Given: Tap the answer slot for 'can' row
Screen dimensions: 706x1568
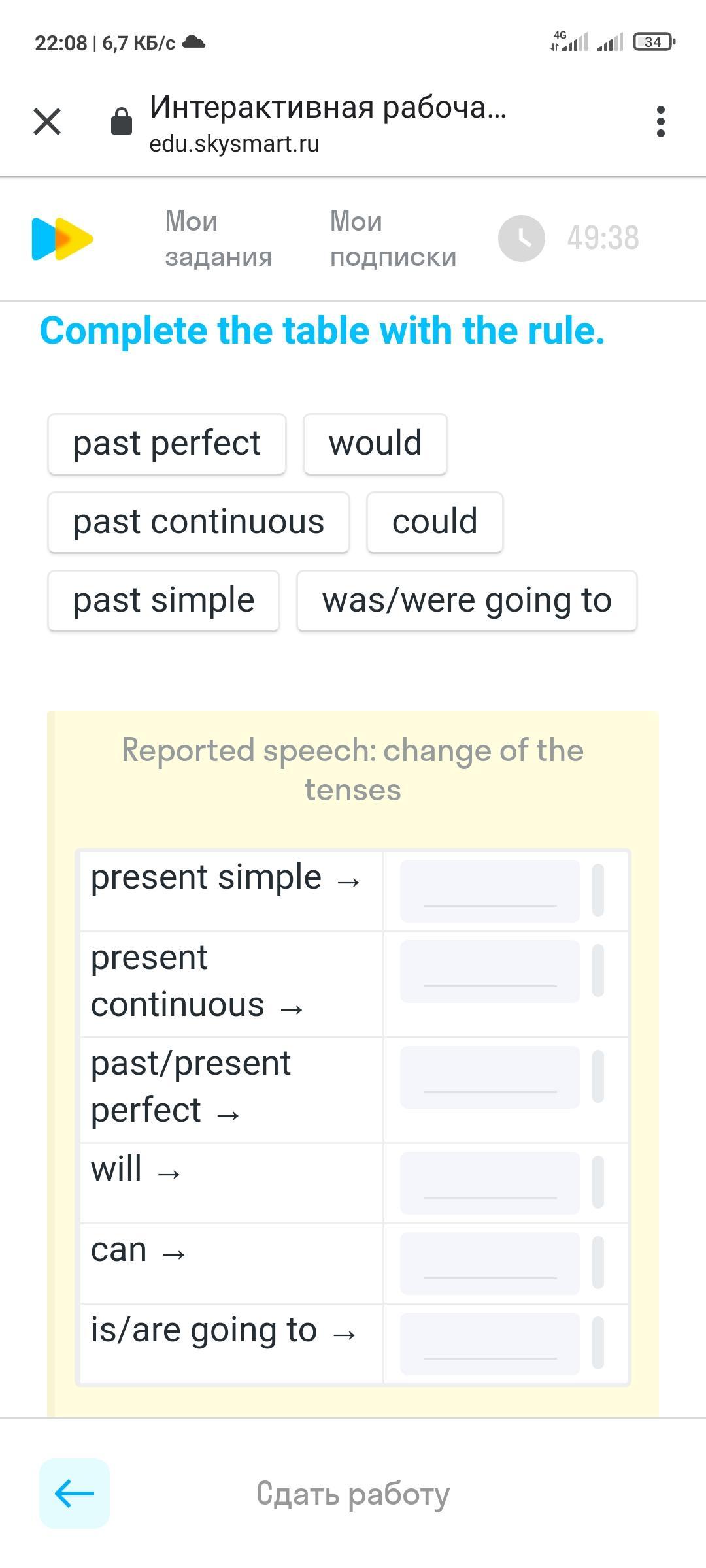Looking at the screenshot, I should (490, 1264).
